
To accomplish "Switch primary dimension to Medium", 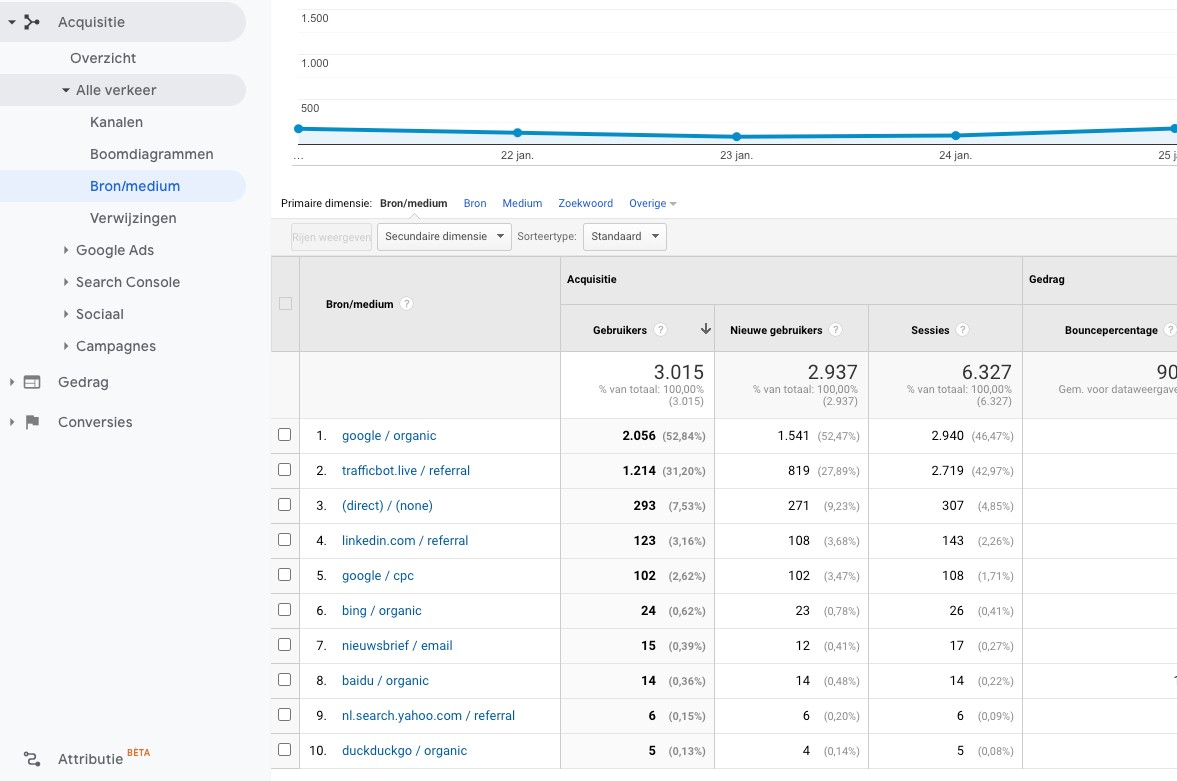I will (x=522, y=203).
